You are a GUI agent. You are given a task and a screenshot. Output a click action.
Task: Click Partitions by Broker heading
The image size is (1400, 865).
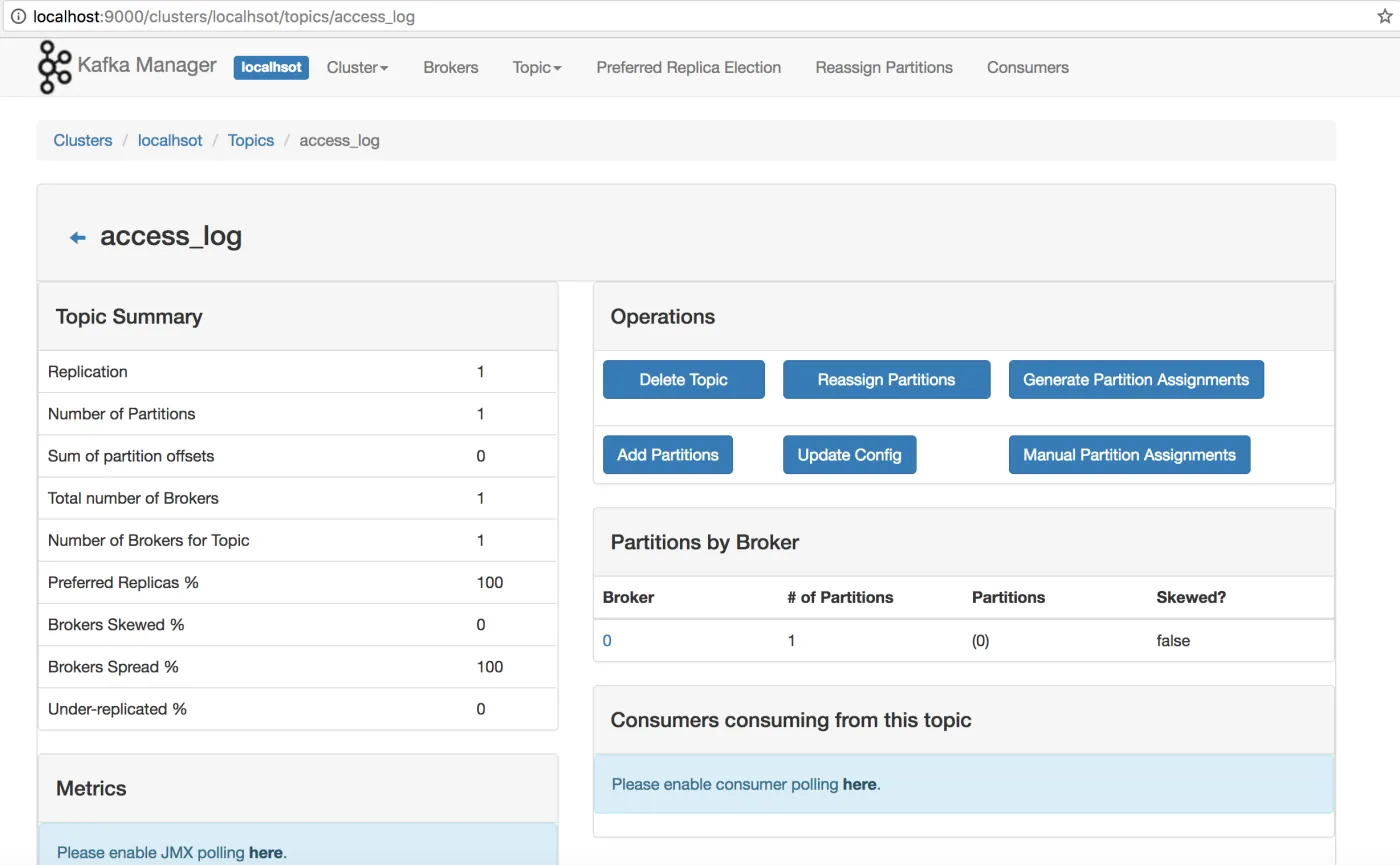pos(705,543)
